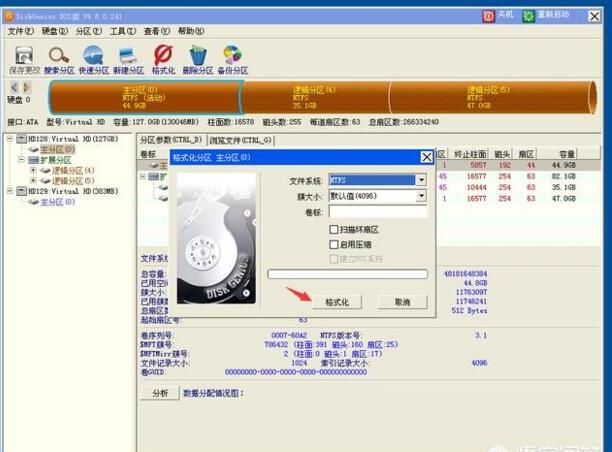Open the Backup Partition (备份分区) tool

click(233, 58)
